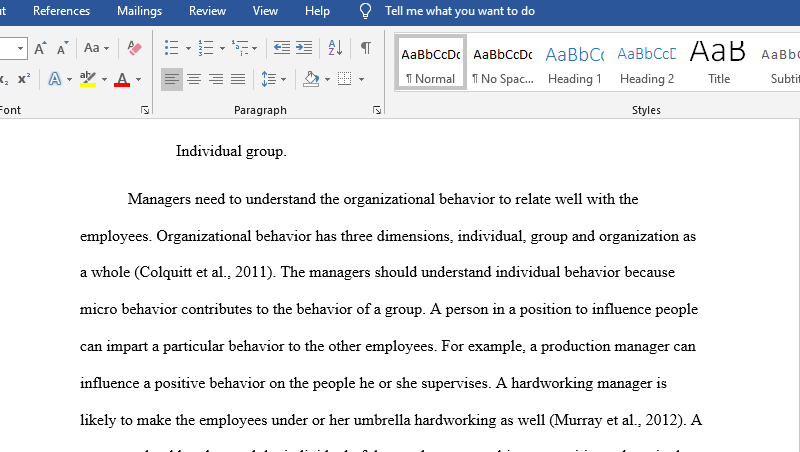800x452 pixels.
Task: Apply red font color
Action: tap(122, 79)
